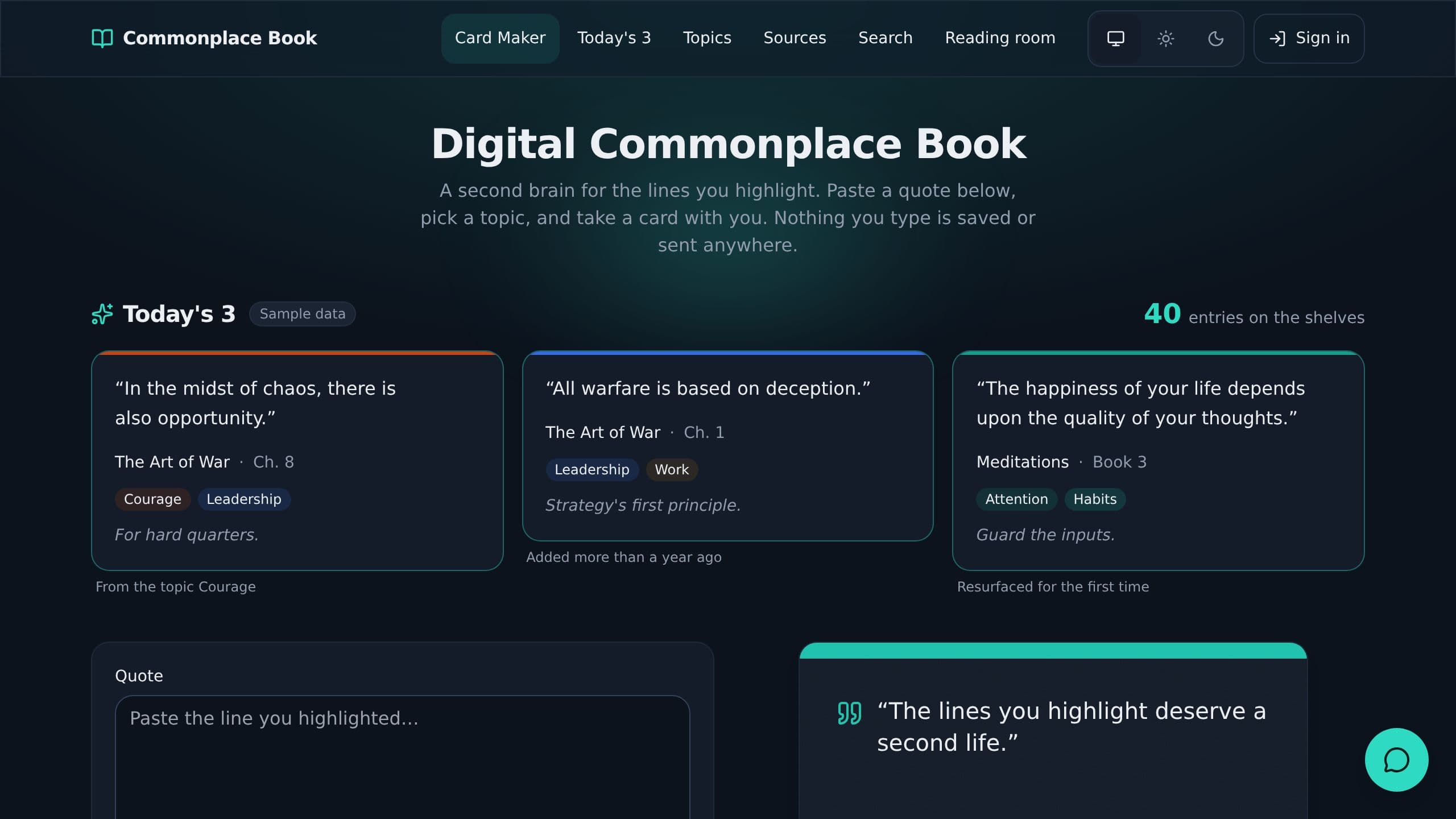This screenshot has height=819, width=1456.
Task: Go to the Topics page
Action: [707, 38]
